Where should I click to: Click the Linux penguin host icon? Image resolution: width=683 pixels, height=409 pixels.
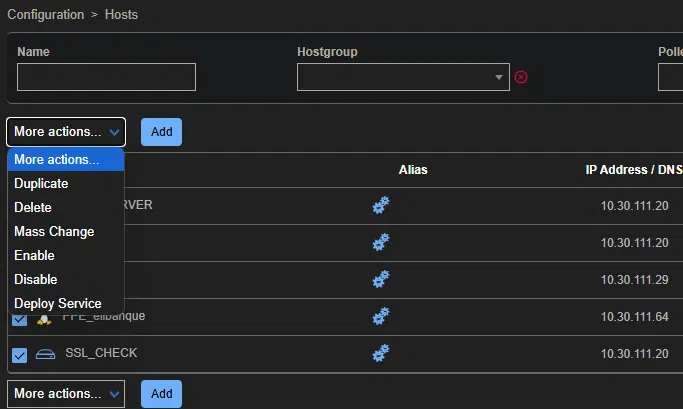45,318
